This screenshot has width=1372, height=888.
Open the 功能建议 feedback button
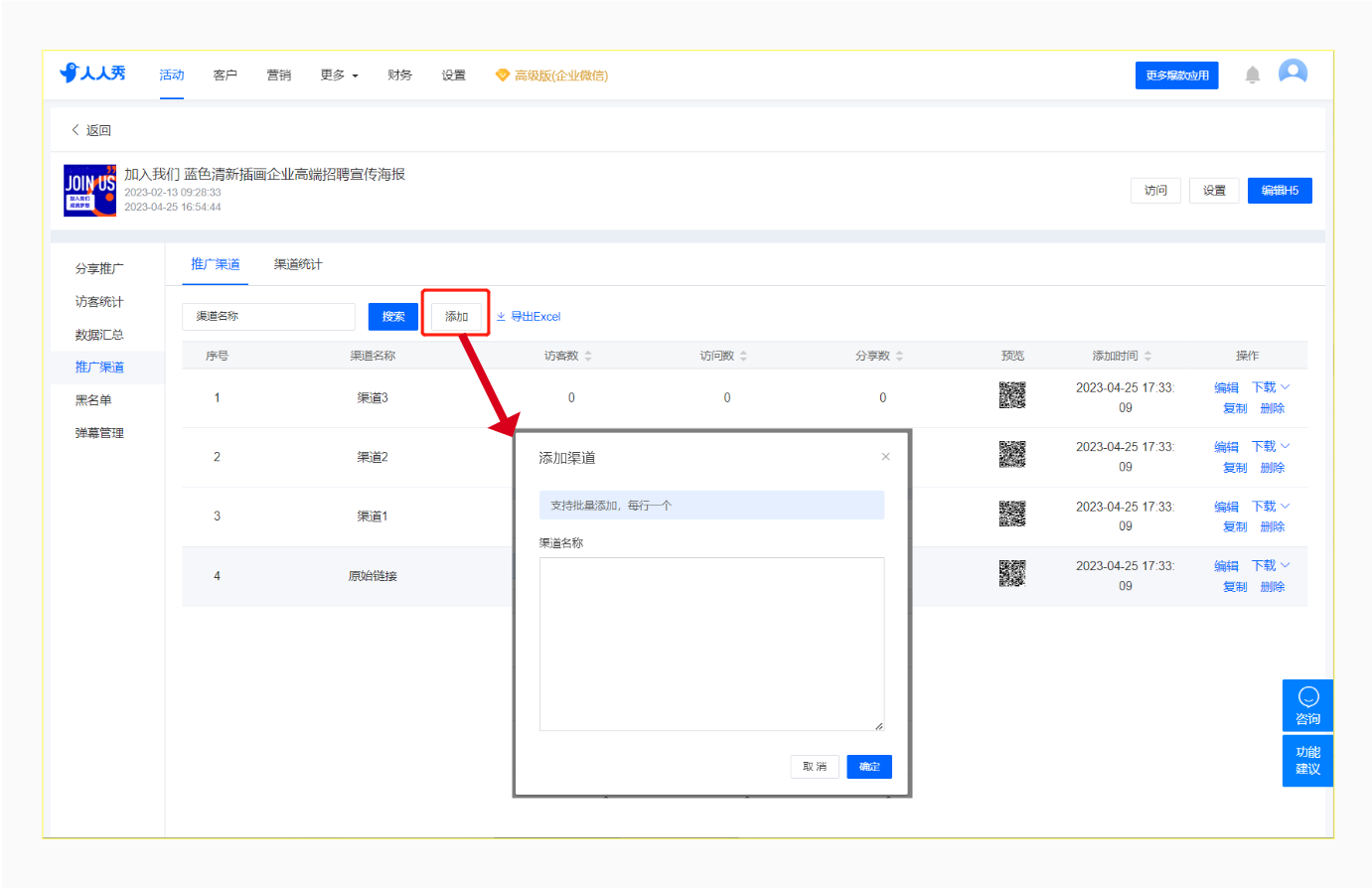coord(1307,761)
